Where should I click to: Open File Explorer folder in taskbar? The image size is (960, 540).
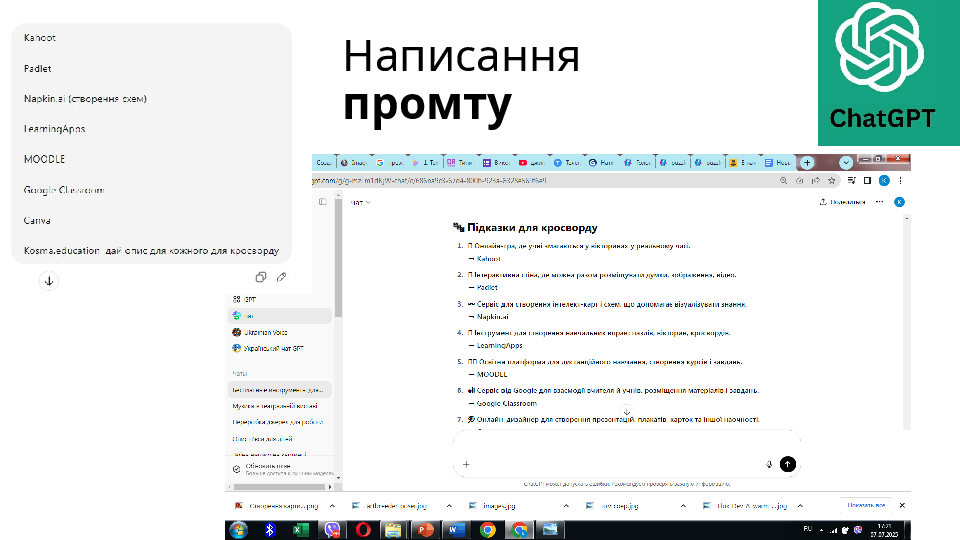393,530
